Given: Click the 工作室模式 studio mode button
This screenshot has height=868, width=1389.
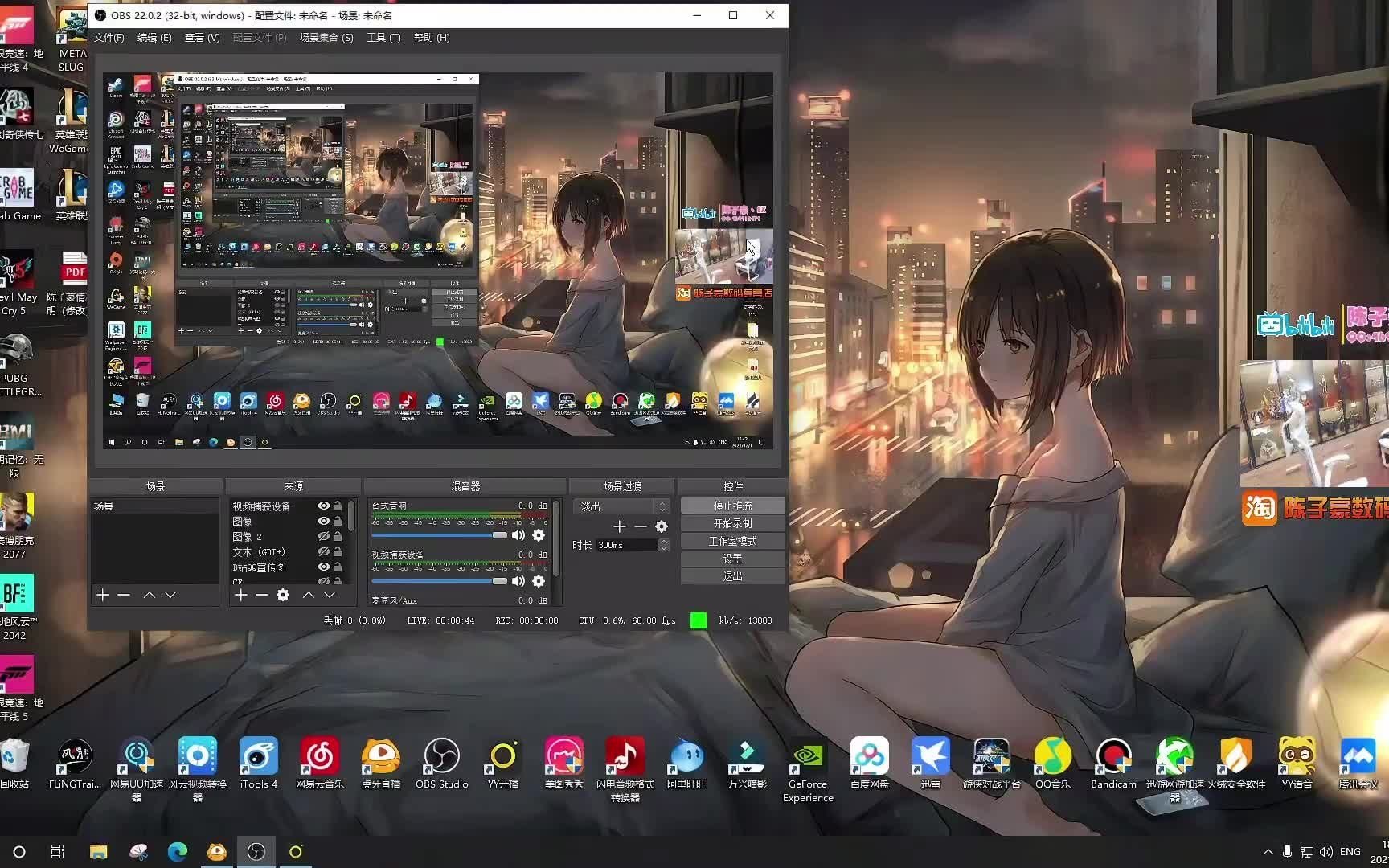Looking at the screenshot, I should [733, 542].
